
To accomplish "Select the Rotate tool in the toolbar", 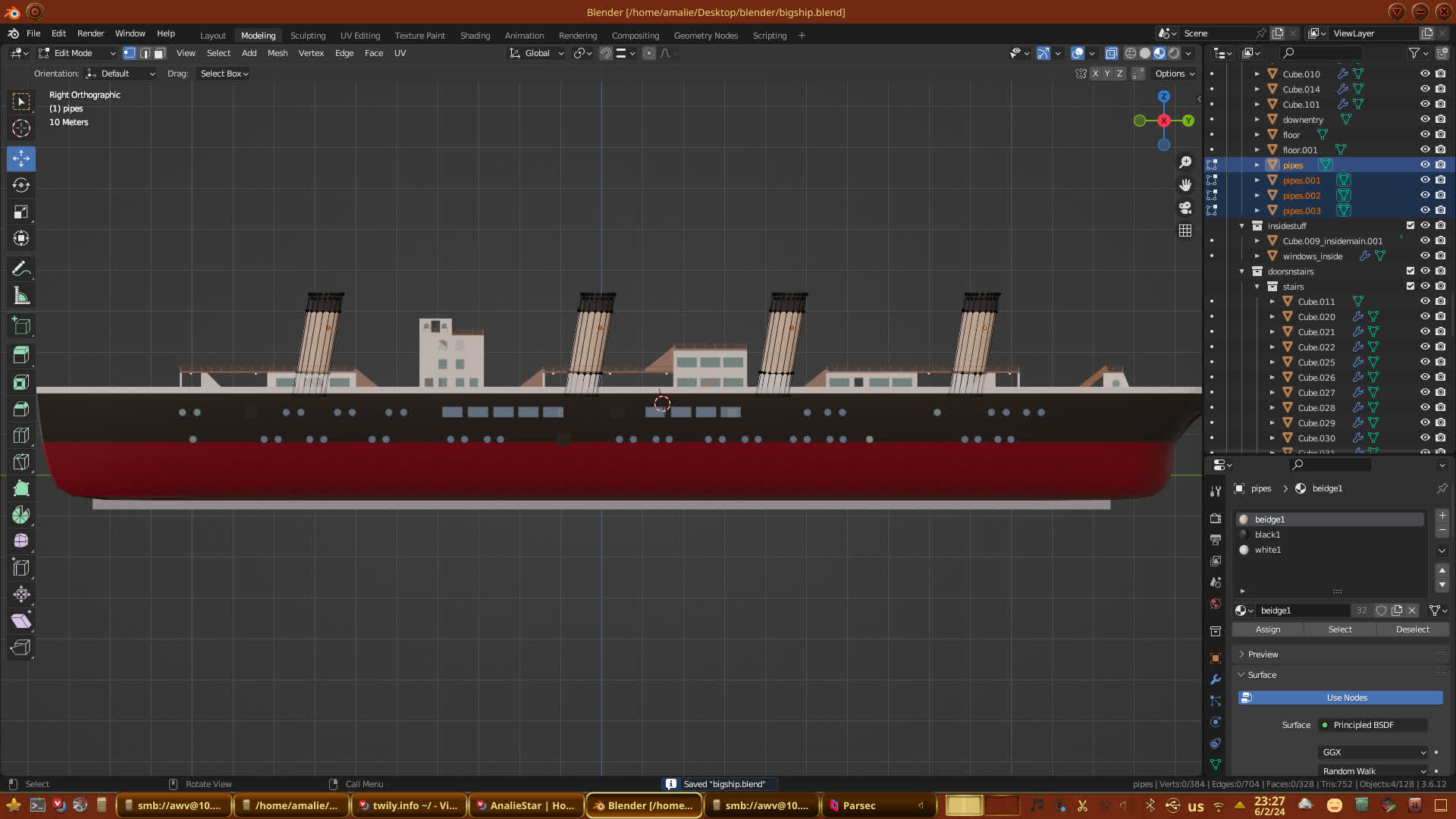I will click(x=21, y=186).
